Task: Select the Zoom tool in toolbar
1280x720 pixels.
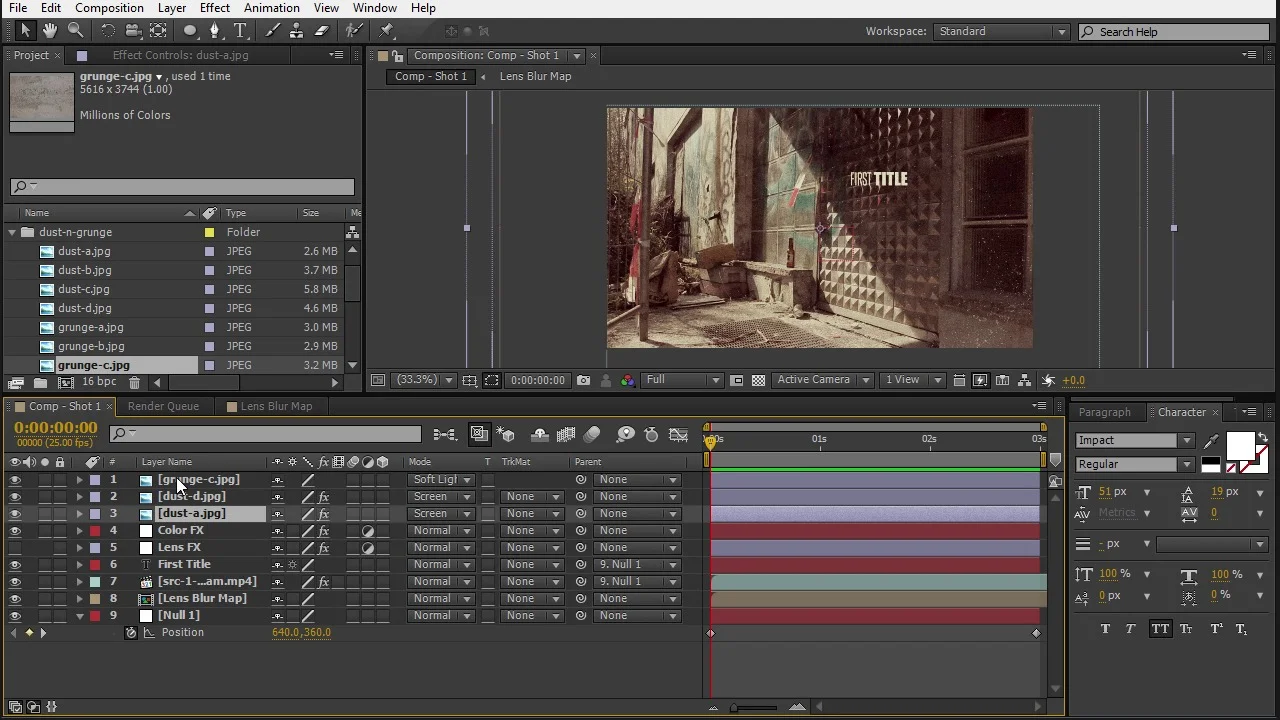Action: pos(76,31)
